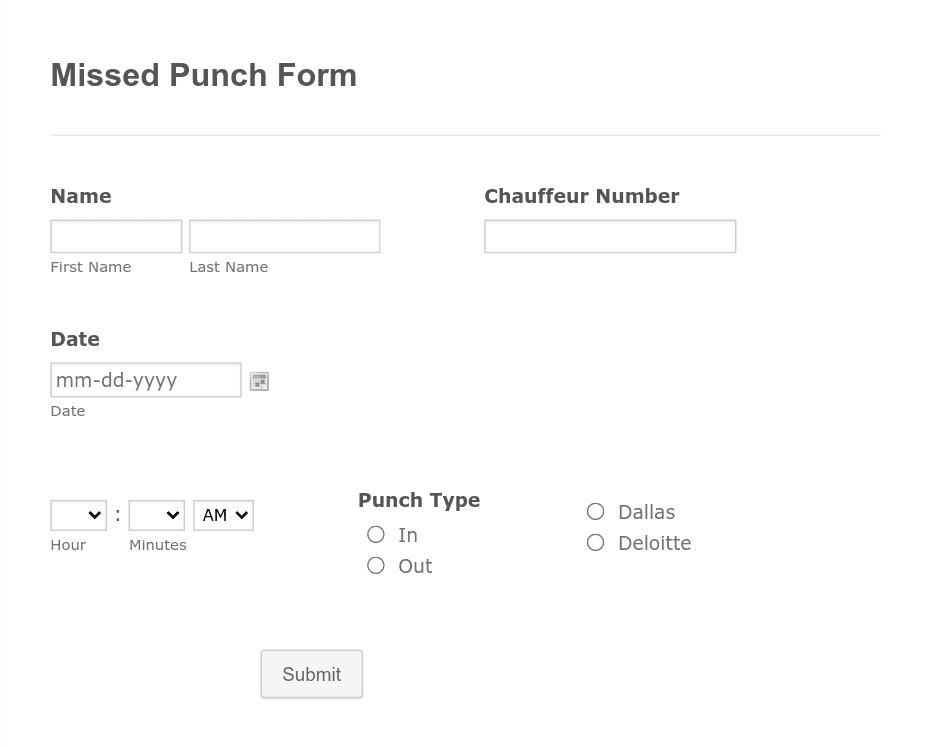Viewport: 930px width, 748px height.
Task: Click the "Missed Punch Form" heading
Action: click(x=203, y=75)
